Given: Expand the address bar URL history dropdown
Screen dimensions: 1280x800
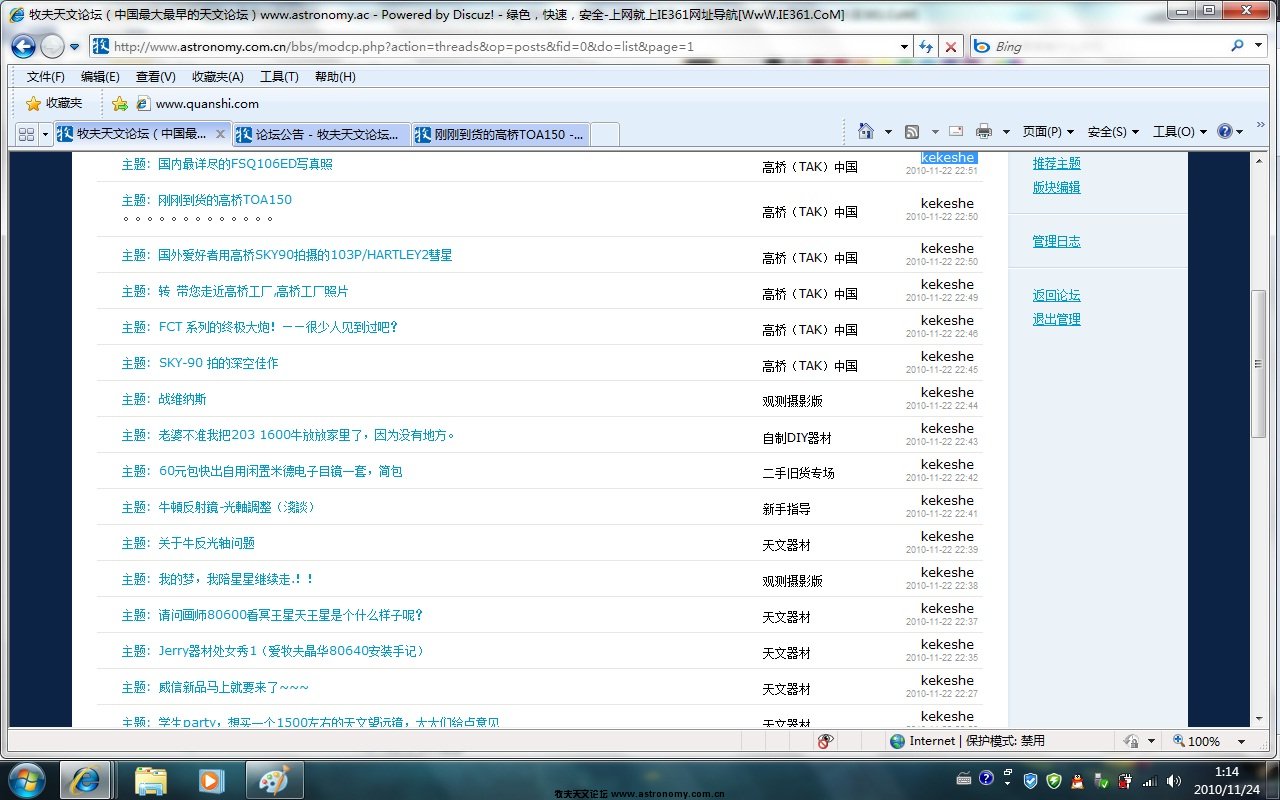Looking at the screenshot, I should coord(904,47).
